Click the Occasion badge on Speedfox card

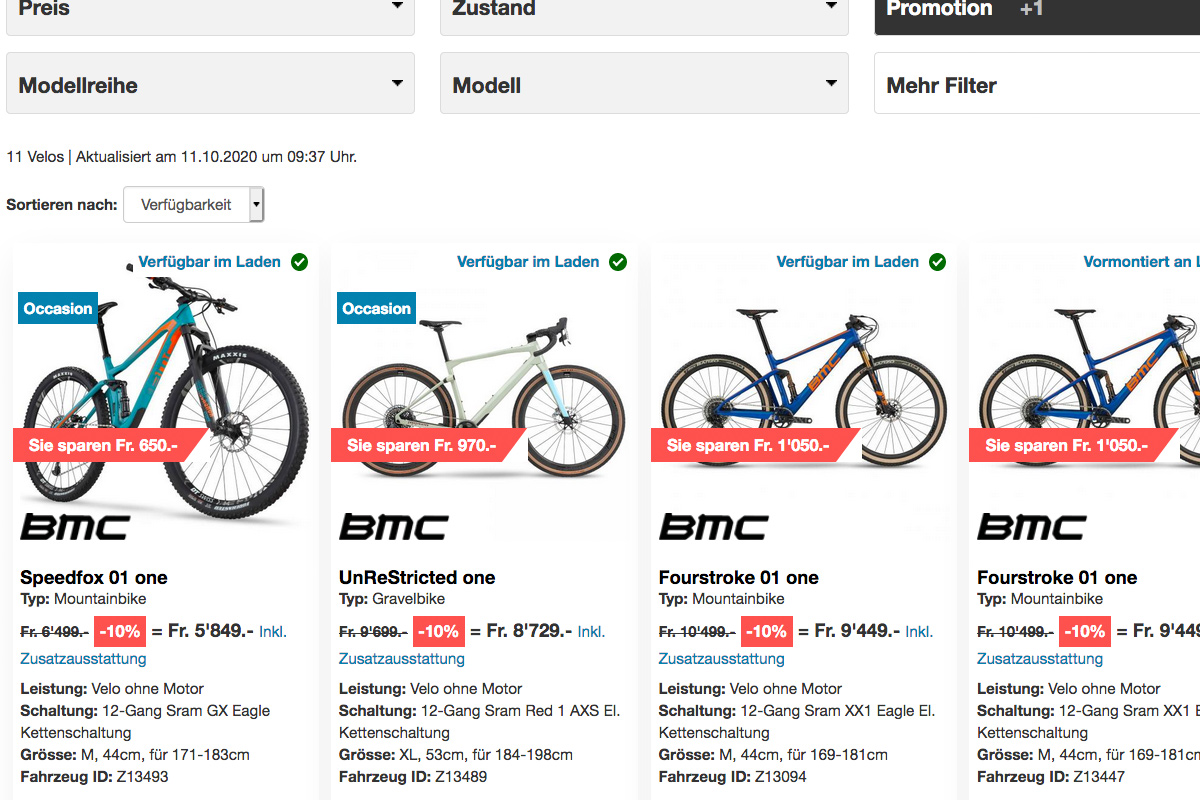tap(58, 308)
